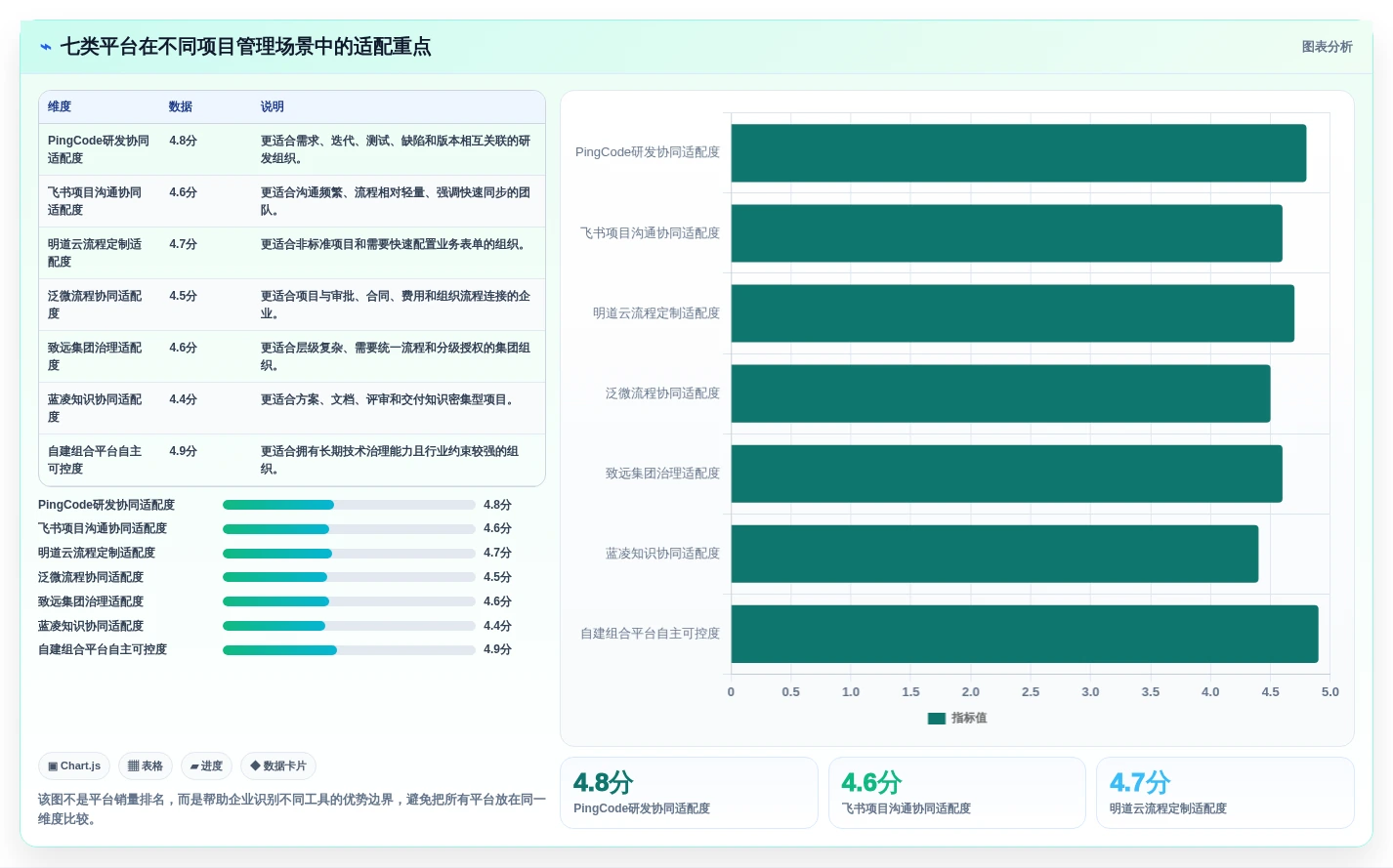Image resolution: width=1393 pixels, height=868 pixels.
Task: Click the 蓝凌知识协同适配度 chart bar
Action: [994, 554]
